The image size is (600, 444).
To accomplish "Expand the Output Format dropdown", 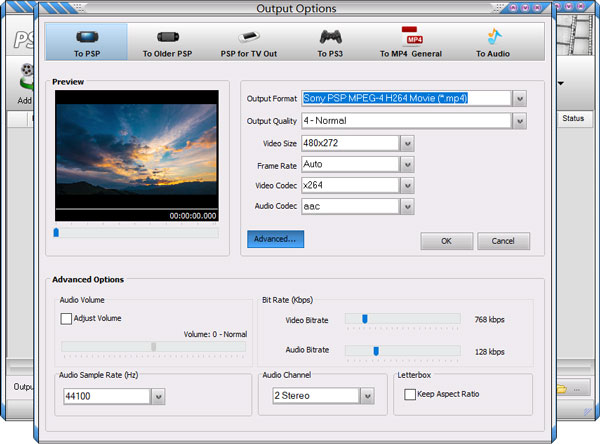I will [x=519, y=98].
